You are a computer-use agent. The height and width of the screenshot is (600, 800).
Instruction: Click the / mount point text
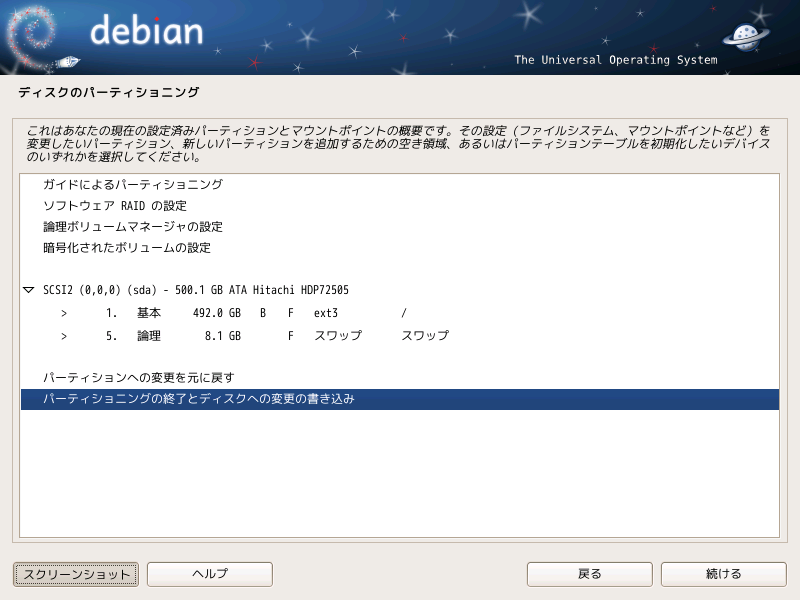(x=404, y=313)
